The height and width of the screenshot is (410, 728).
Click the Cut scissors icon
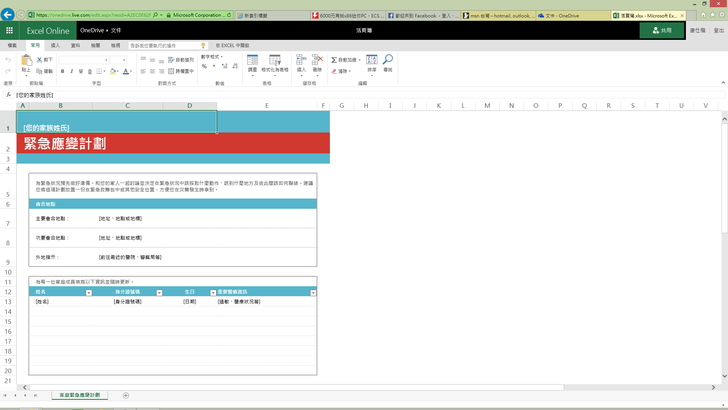(39, 60)
